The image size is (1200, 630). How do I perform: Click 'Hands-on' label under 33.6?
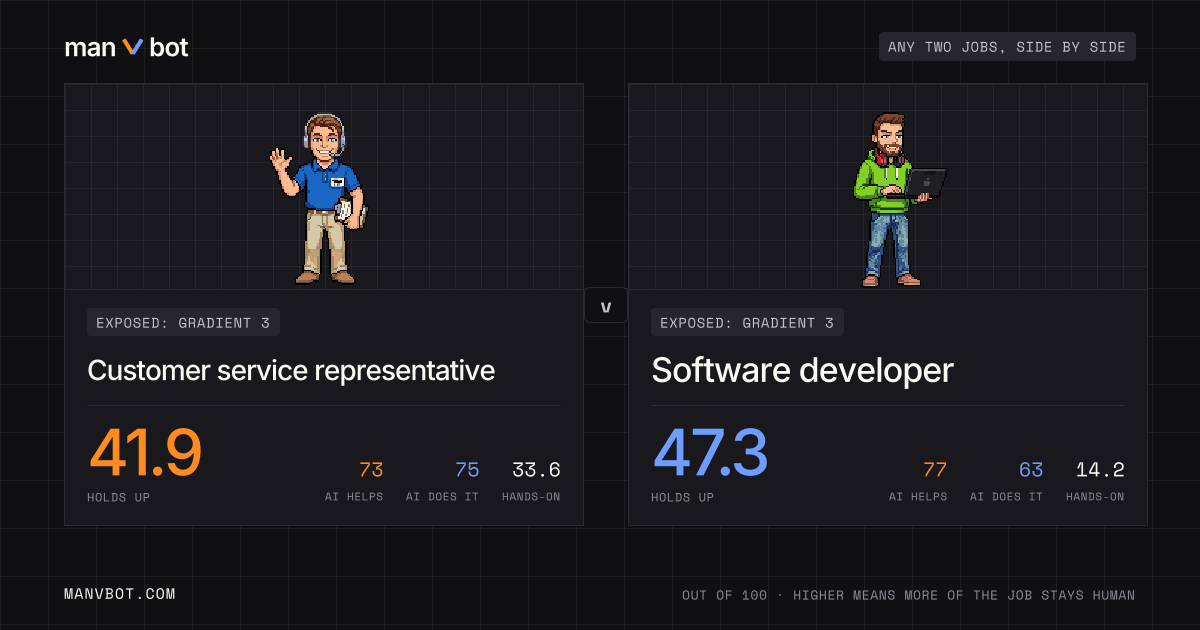531,497
